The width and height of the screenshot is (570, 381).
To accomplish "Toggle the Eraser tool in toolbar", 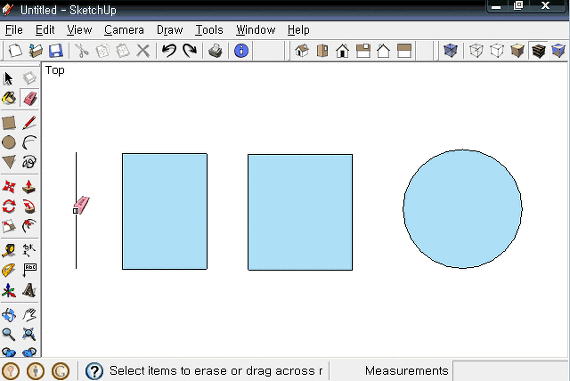I will pos(29,98).
